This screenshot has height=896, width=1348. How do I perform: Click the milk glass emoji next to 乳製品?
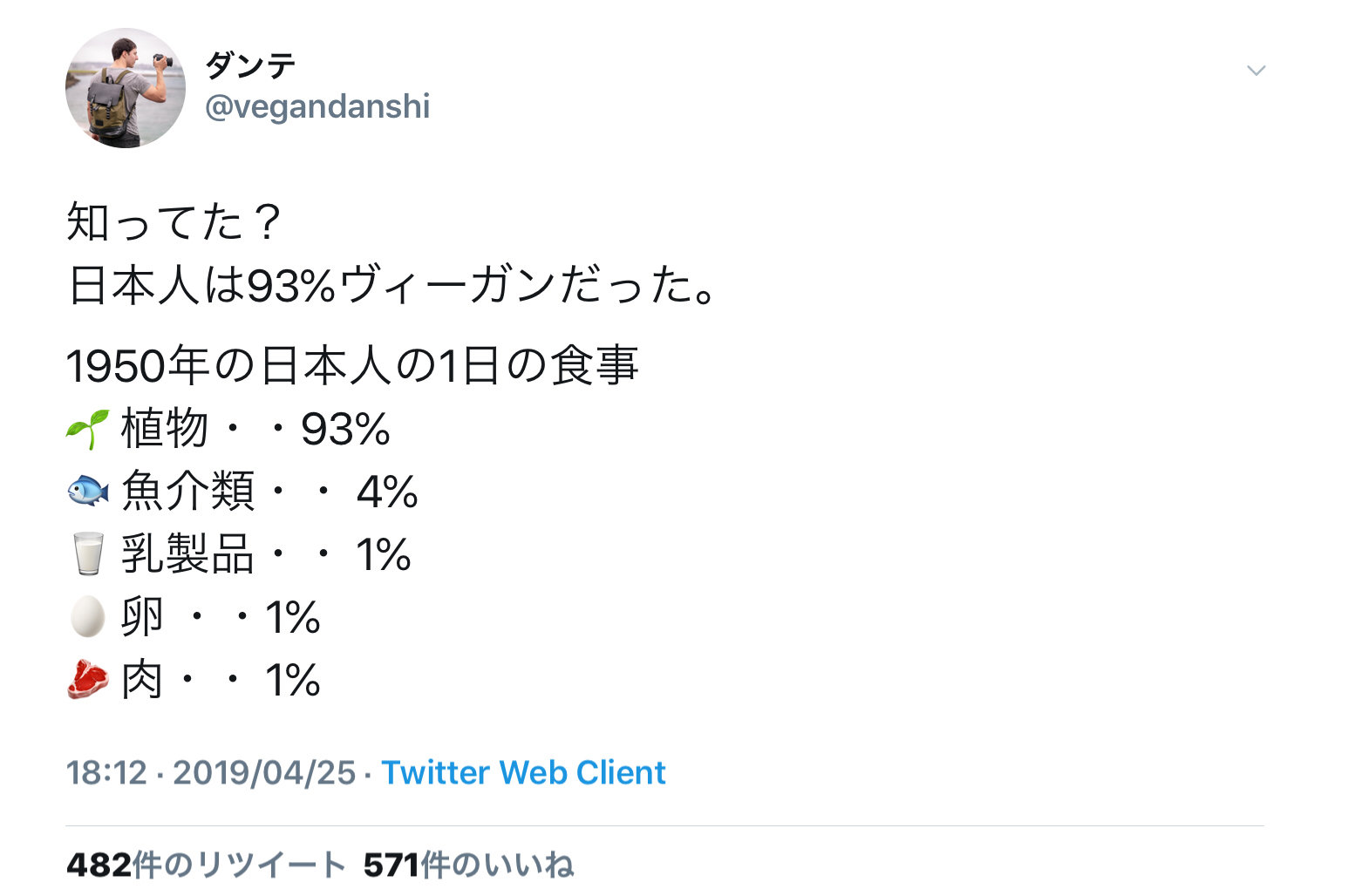[x=88, y=554]
